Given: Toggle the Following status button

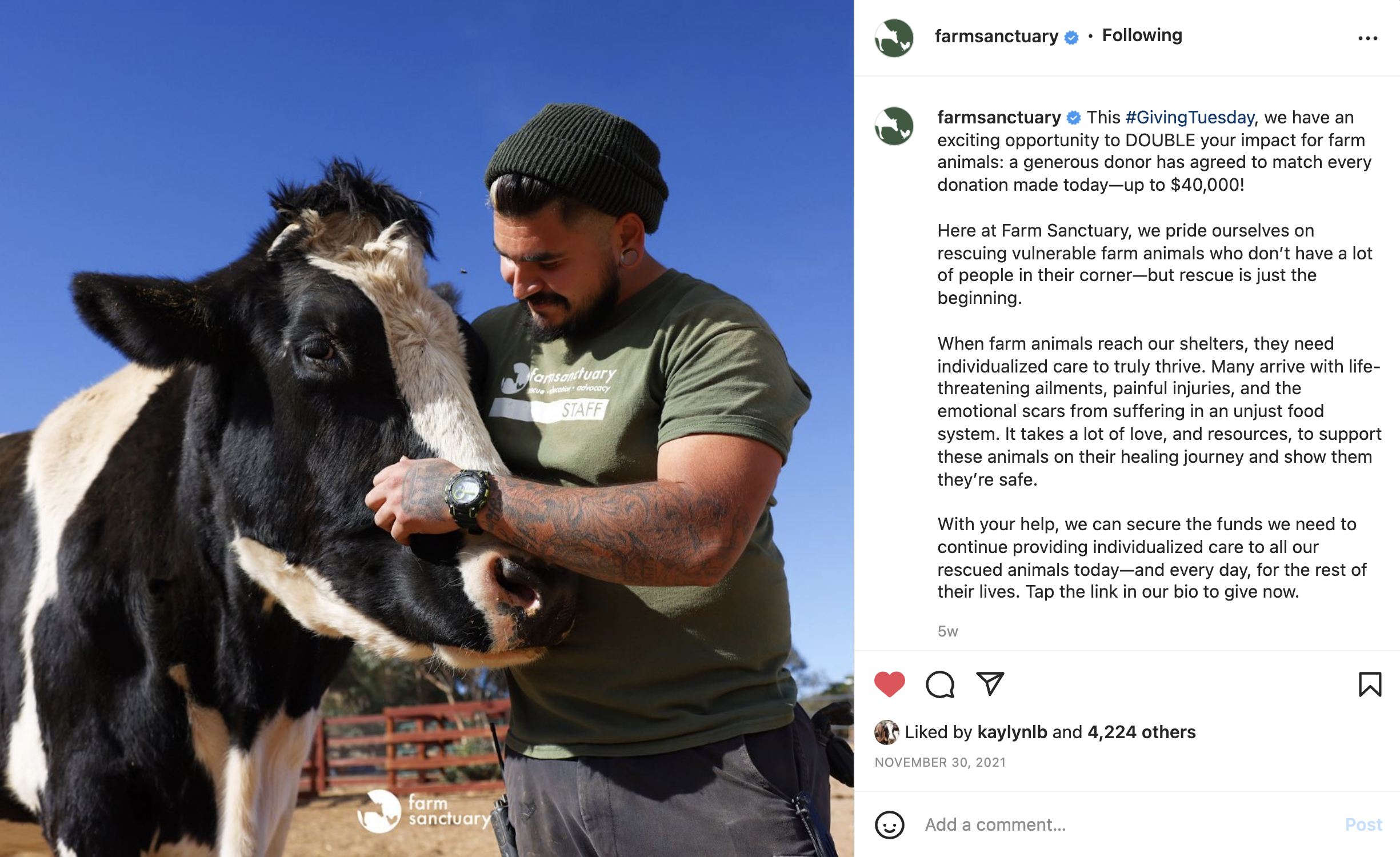Looking at the screenshot, I should coord(1142,35).
